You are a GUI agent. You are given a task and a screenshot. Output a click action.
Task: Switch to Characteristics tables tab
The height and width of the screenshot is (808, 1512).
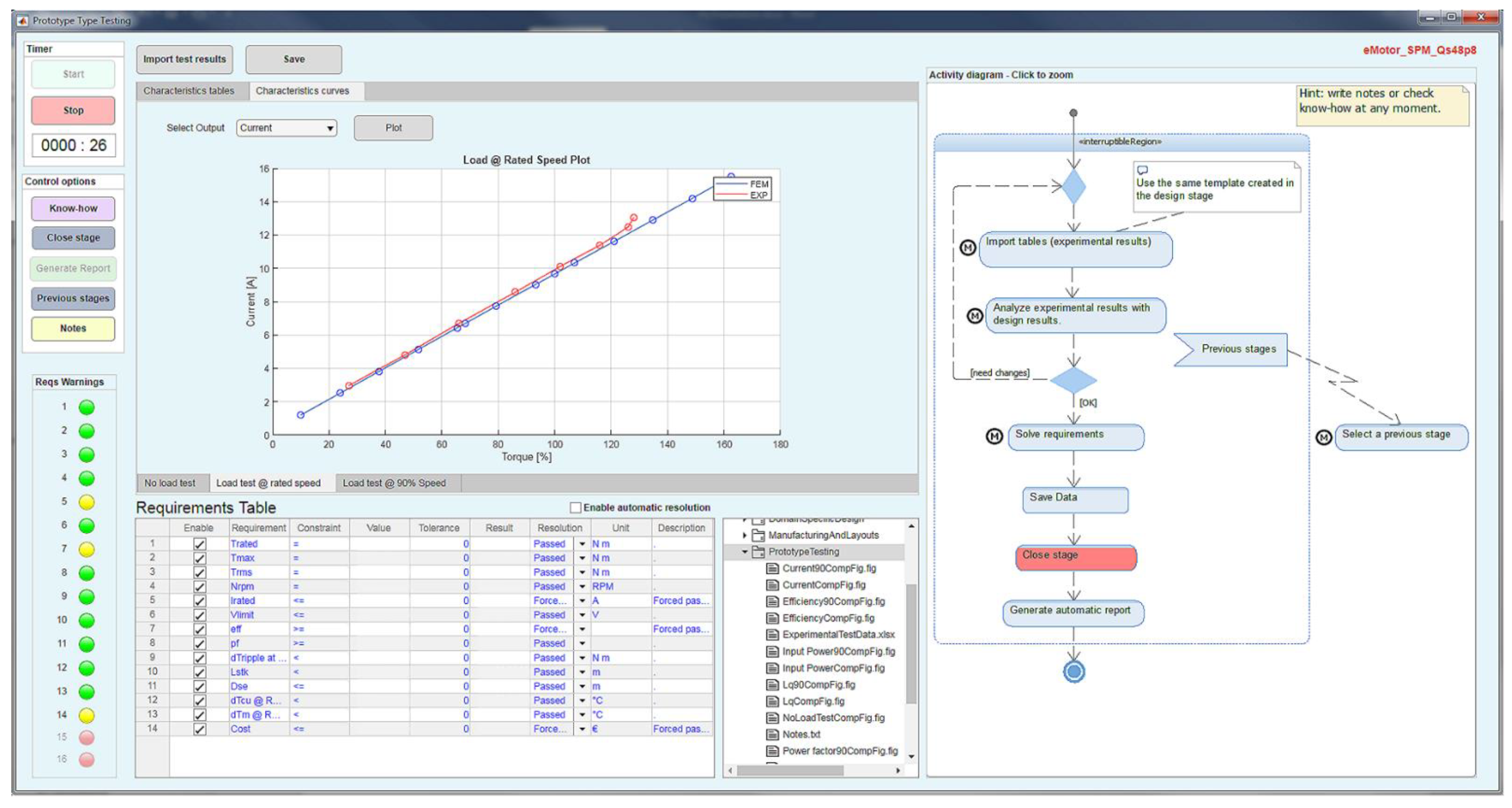188,91
